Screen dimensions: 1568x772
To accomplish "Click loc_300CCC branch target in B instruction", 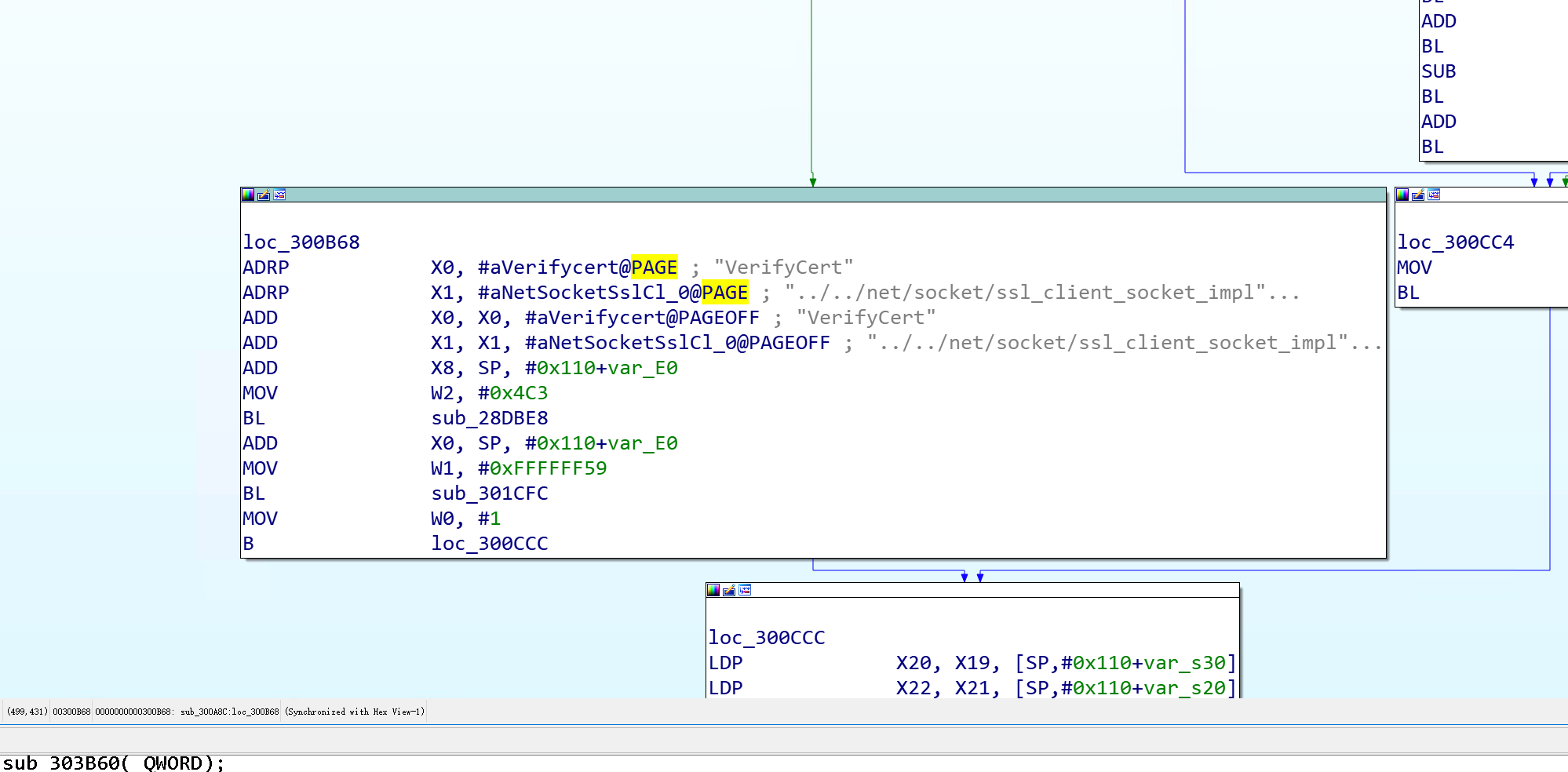I will tap(489, 544).
